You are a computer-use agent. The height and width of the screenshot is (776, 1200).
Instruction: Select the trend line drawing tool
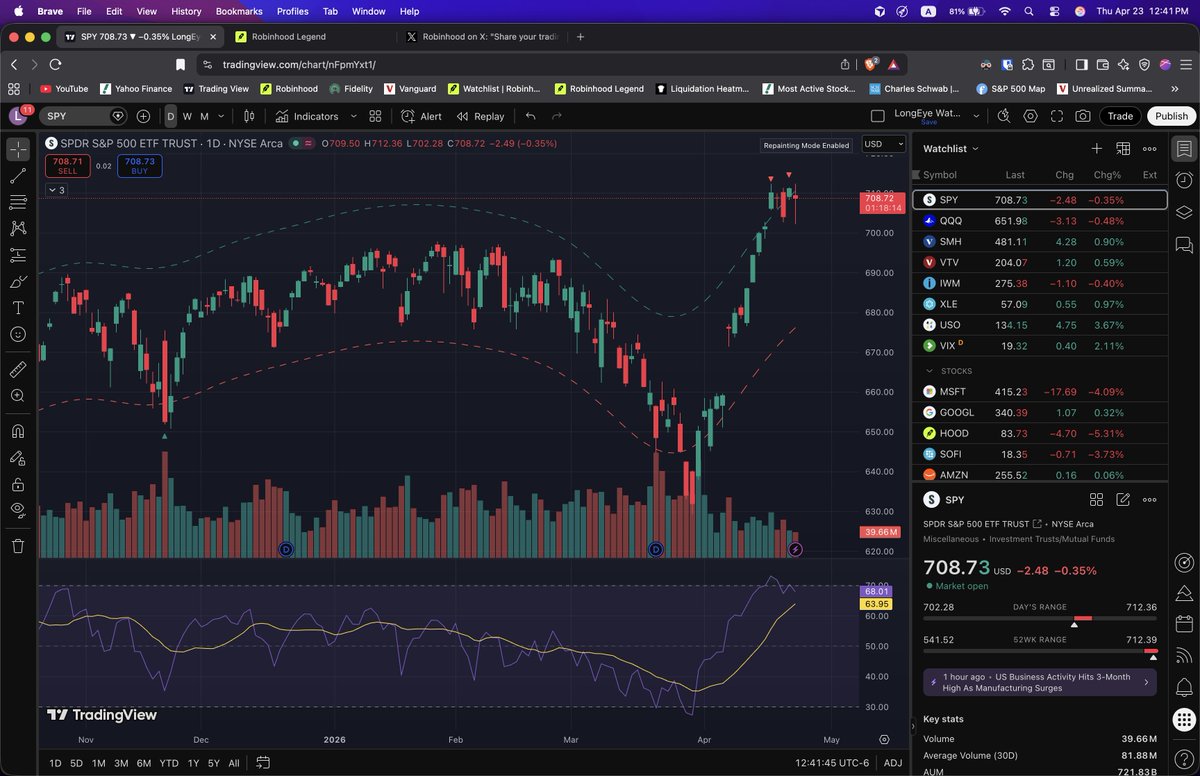18,176
